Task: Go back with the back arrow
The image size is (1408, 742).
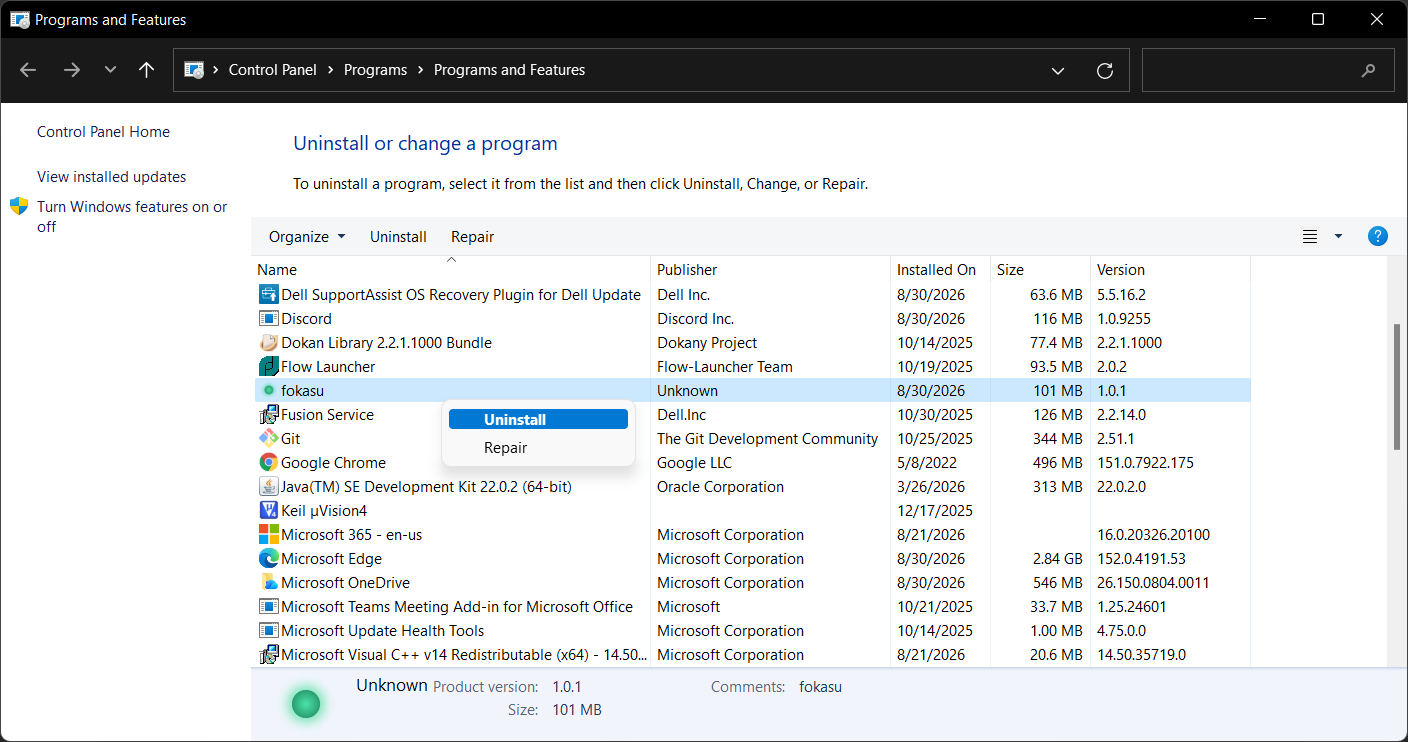Action: pyautogui.click(x=28, y=70)
